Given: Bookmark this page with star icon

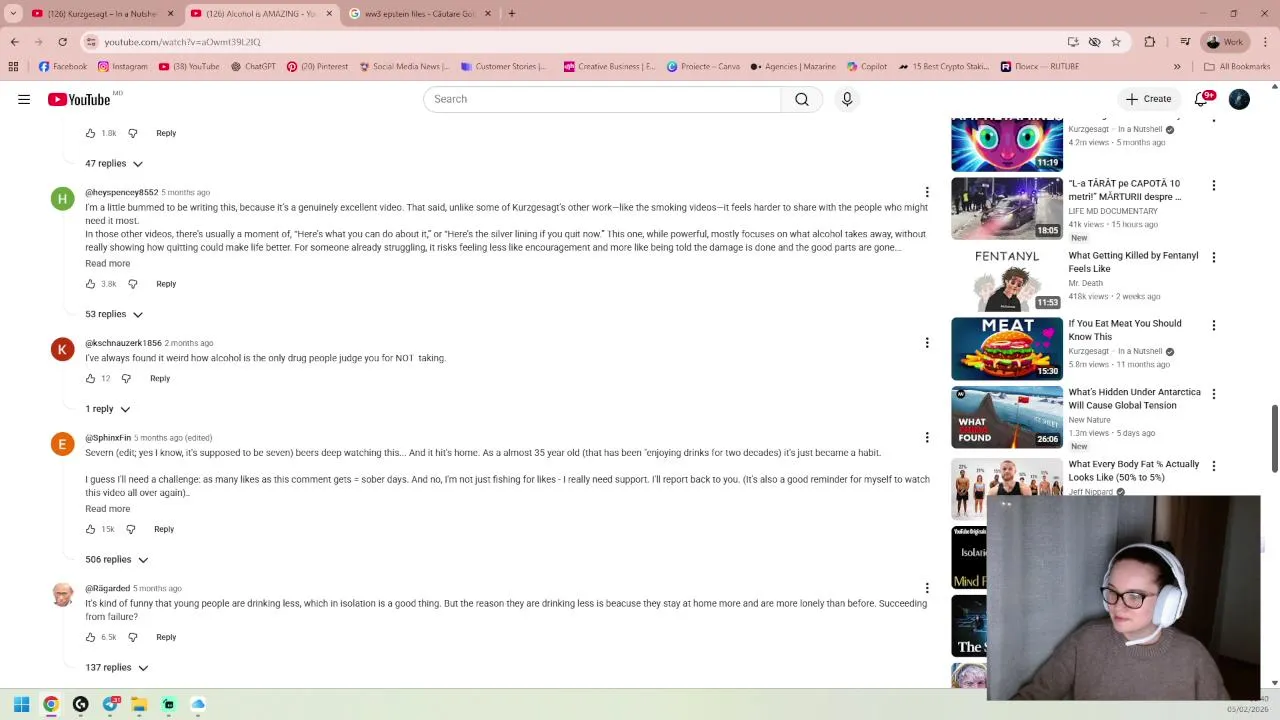Looking at the screenshot, I should (1116, 42).
